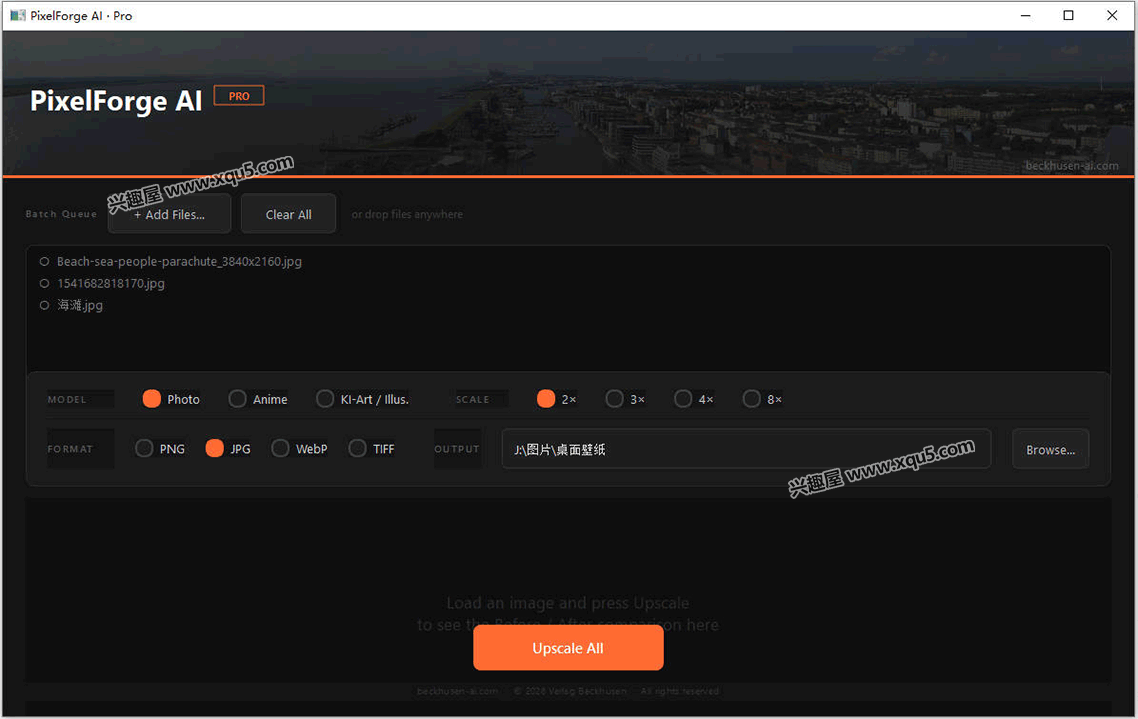Click the + Add Files... button
Viewport: 1138px width, 719px height.
coord(169,214)
